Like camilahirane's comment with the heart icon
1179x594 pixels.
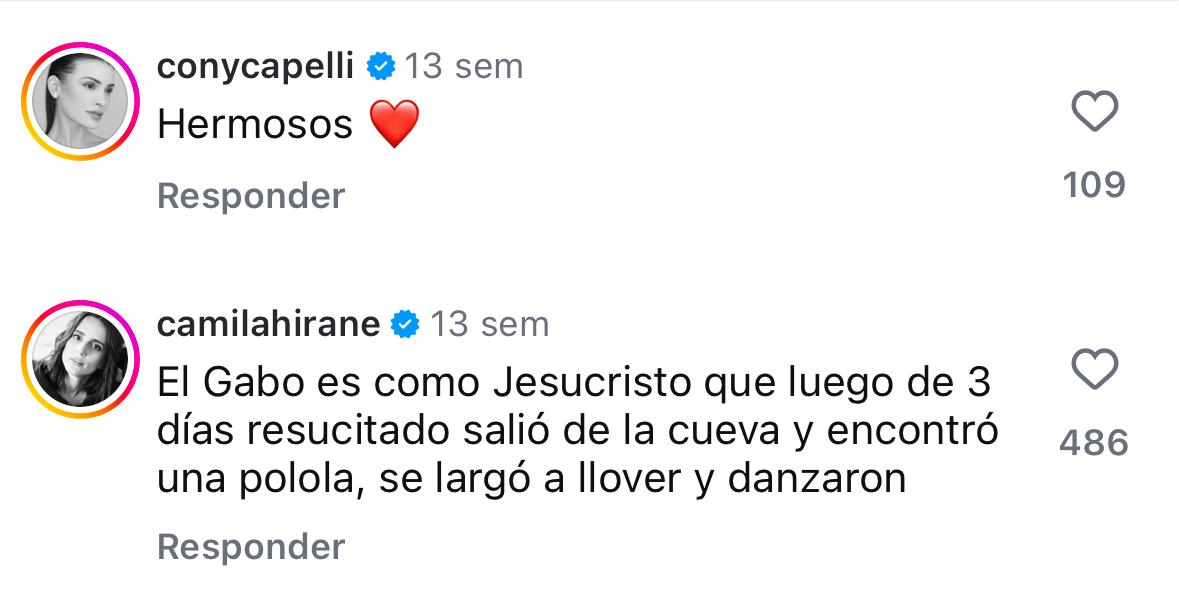click(x=1094, y=370)
